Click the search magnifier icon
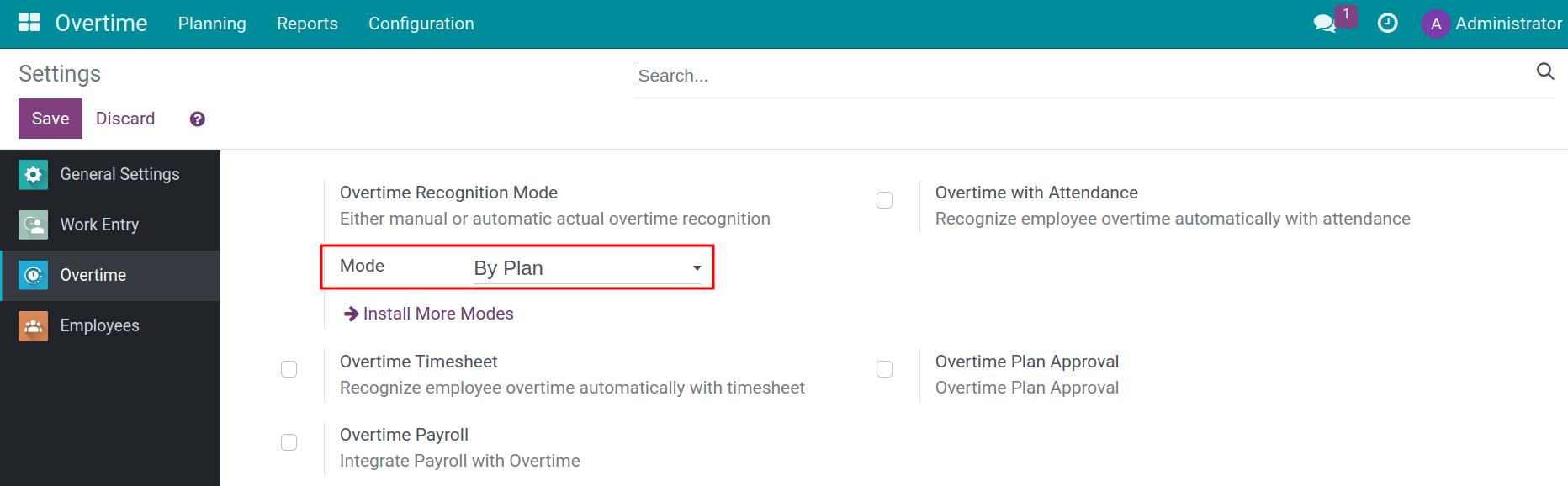1568x486 pixels. [1544, 71]
